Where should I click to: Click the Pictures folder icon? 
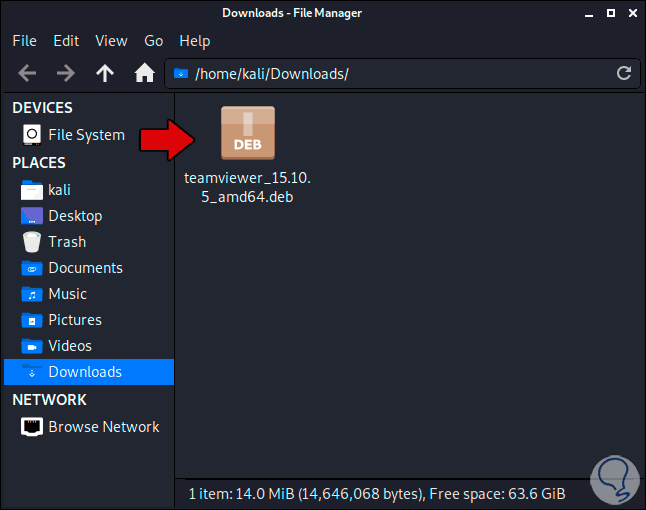click(x=32, y=320)
